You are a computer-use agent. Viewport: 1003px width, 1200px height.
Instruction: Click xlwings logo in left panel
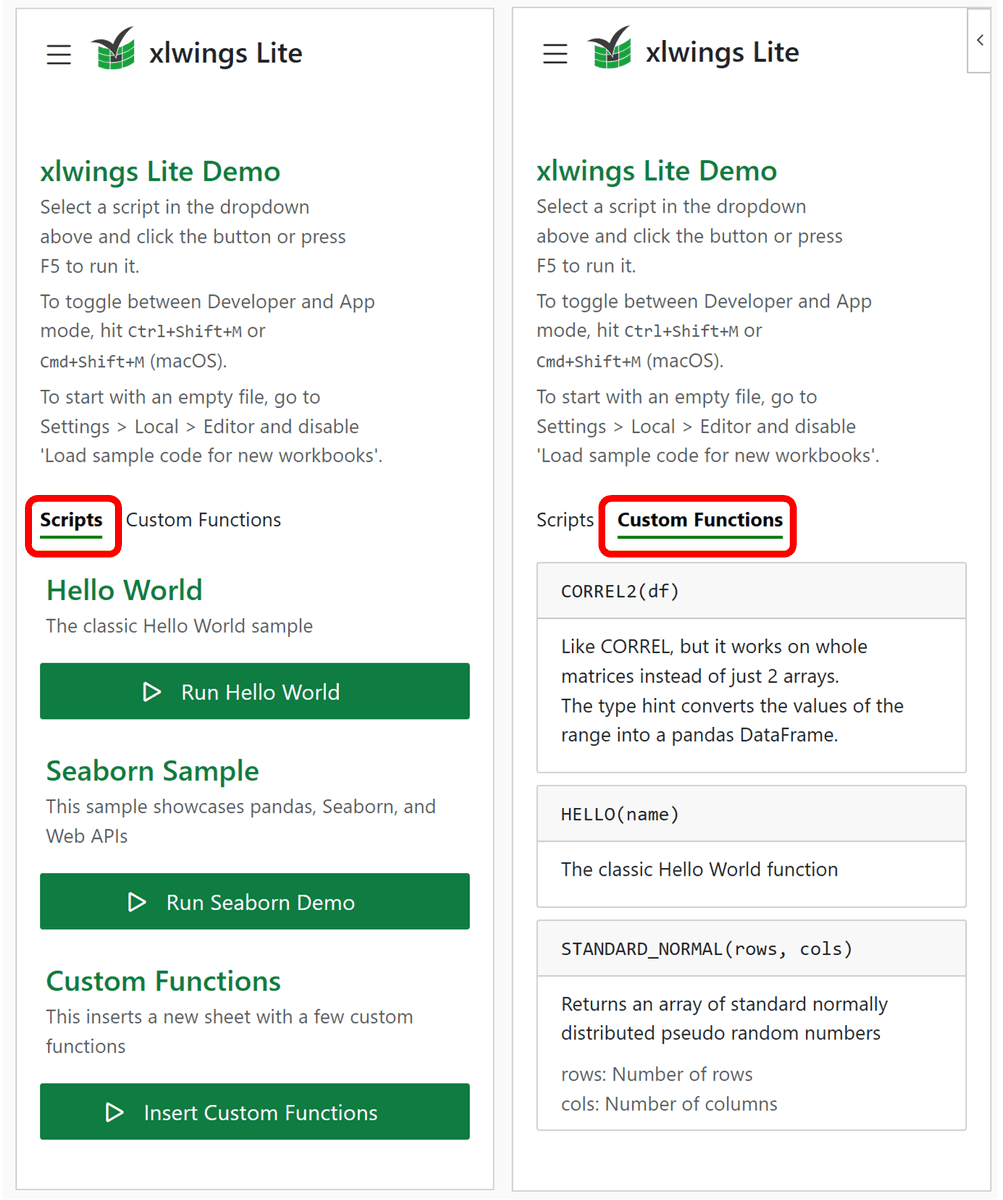click(x=113, y=48)
